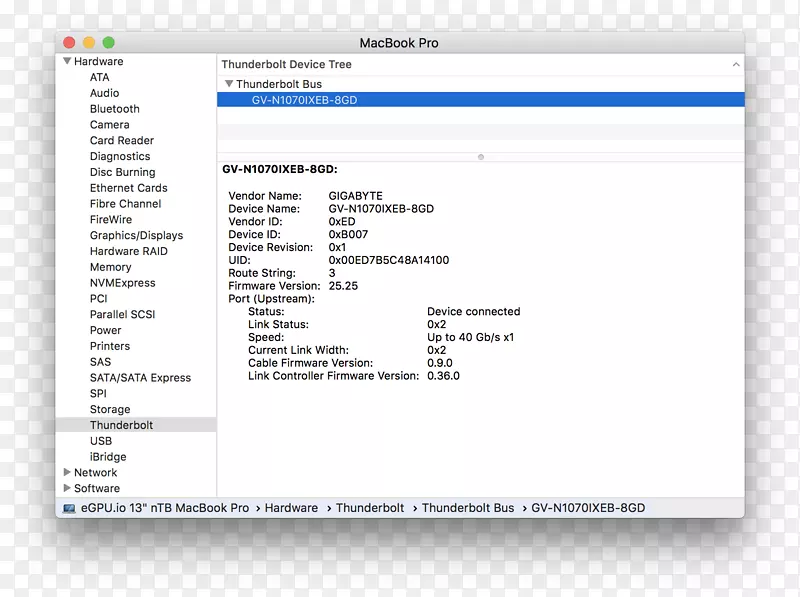Collapse the Thunderbolt Bus tree node
800x597 pixels.
[x=229, y=85]
